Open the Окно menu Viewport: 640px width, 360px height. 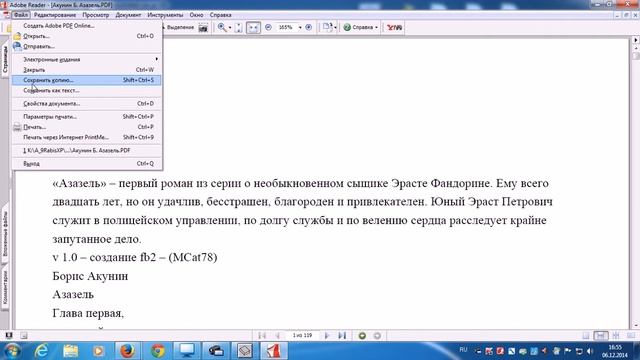click(x=196, y=15)
